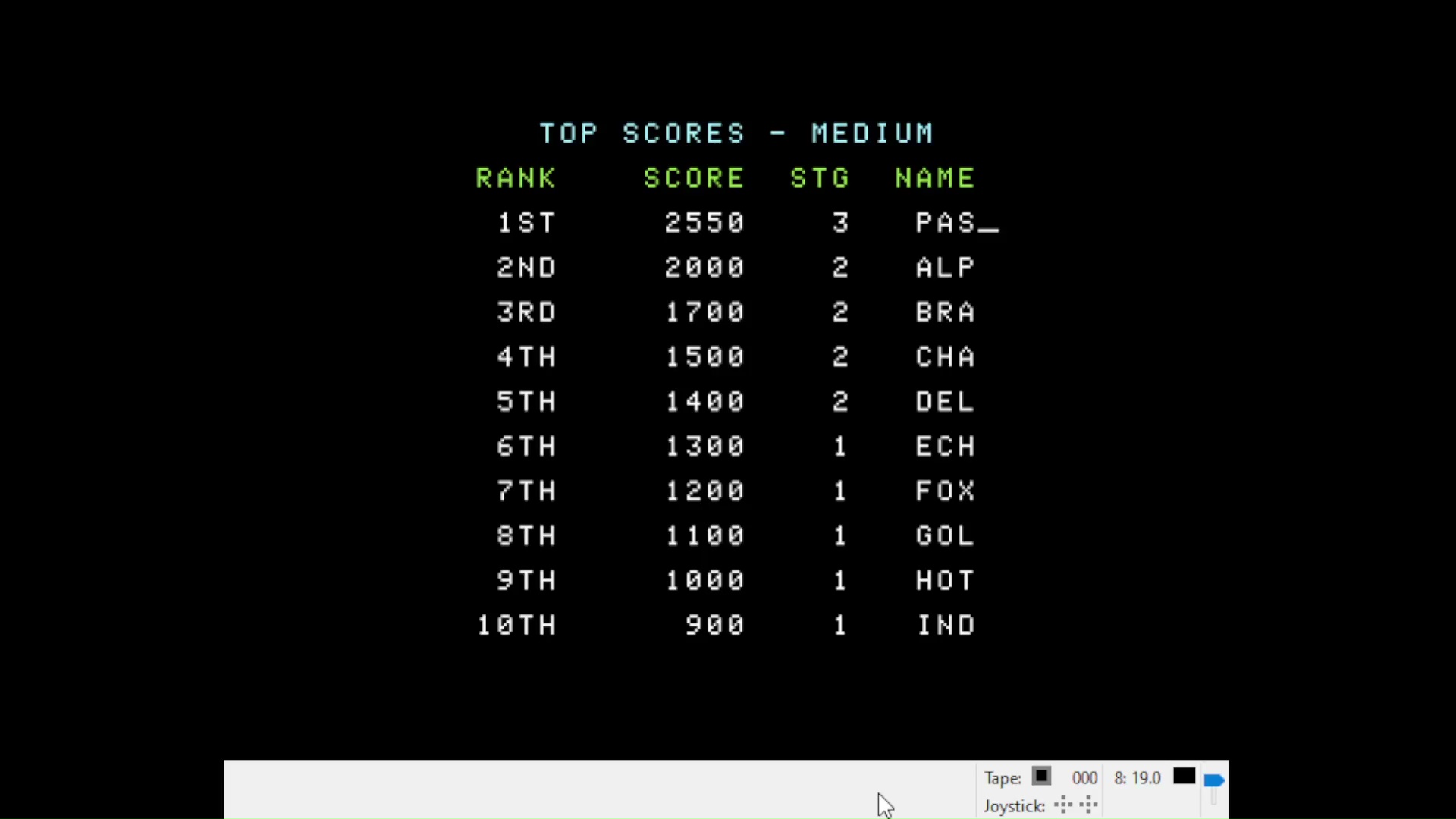Click the black drive LED square
The height and width of the screenshot is (819, 1456).
(1184, 777)
